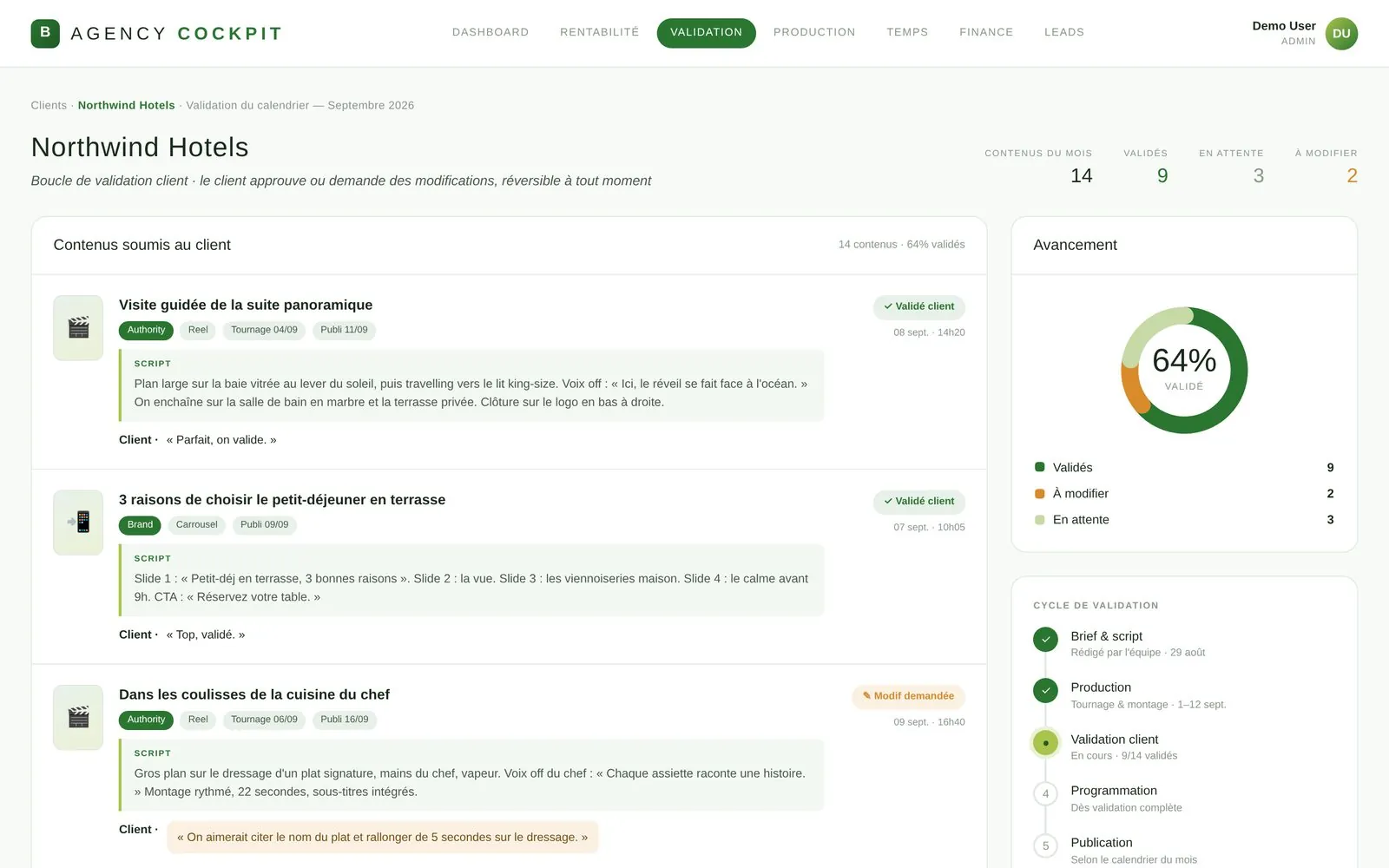
Task: Select the Validation tab
Action: [x=707, y=32]
